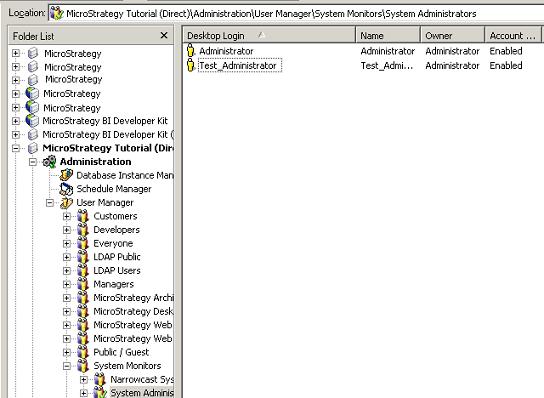Click the Customers group icon
The height and width of the screenshot is (398, 544).
coord(83,216)
